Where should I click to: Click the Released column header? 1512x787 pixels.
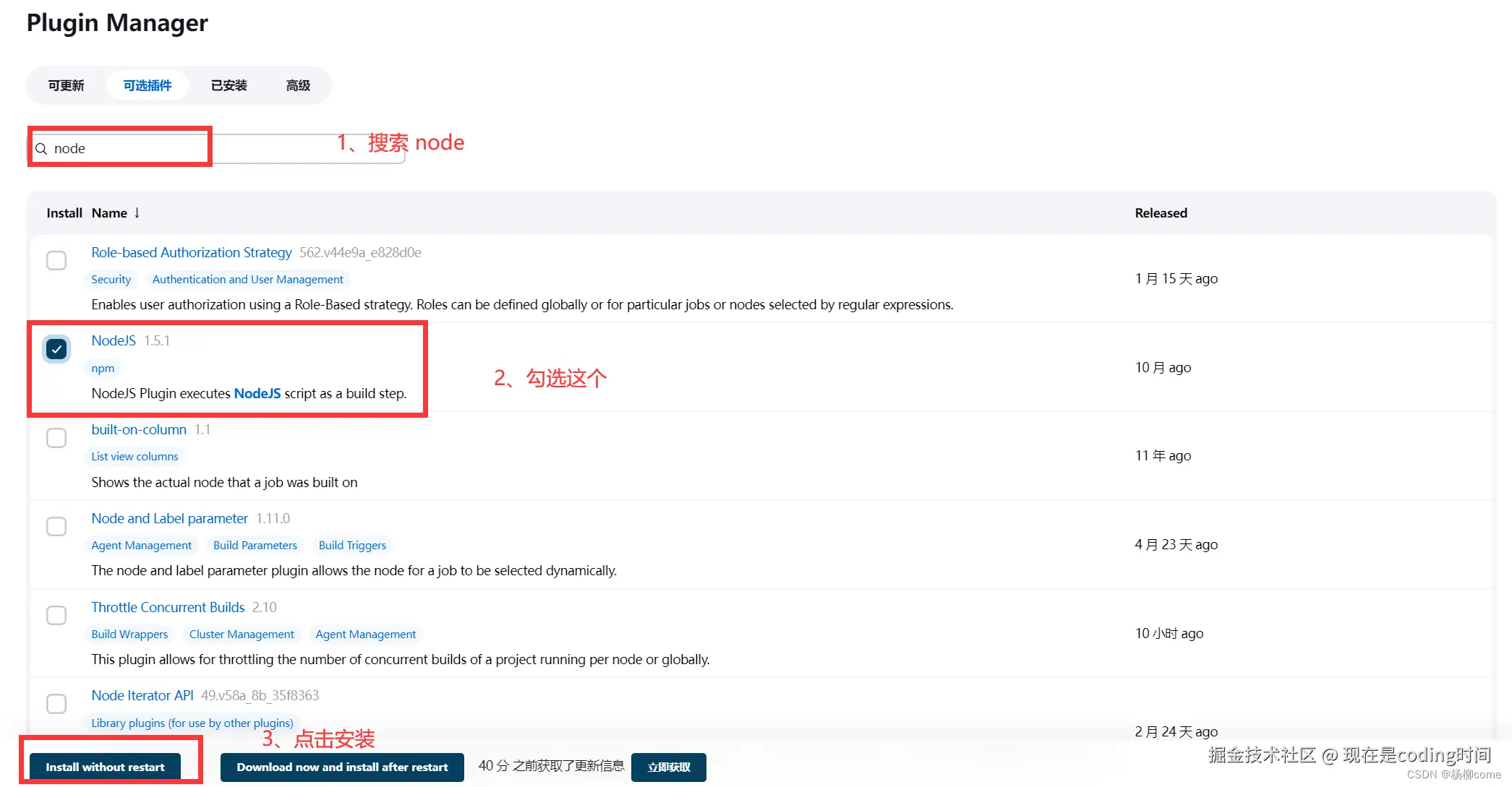pos(1161,213)
